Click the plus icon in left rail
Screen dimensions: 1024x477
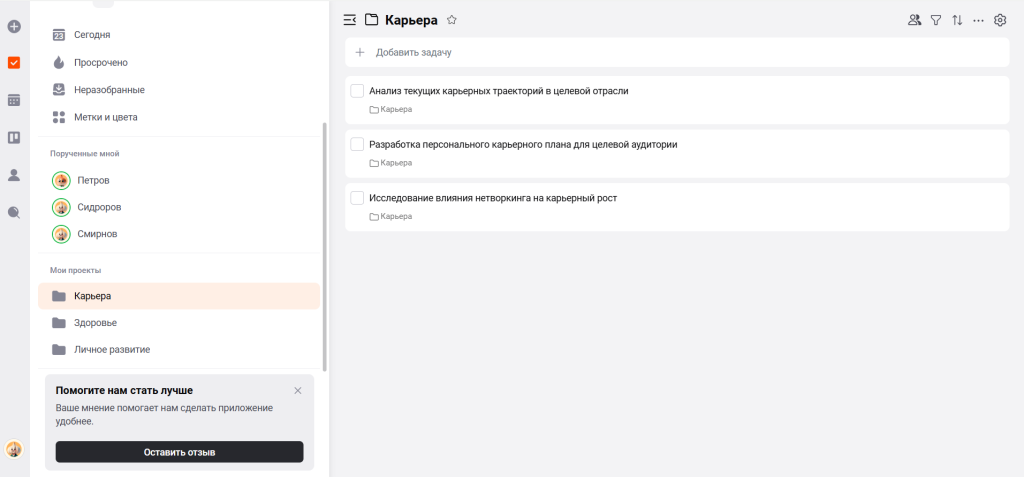[x=14, y=25]
